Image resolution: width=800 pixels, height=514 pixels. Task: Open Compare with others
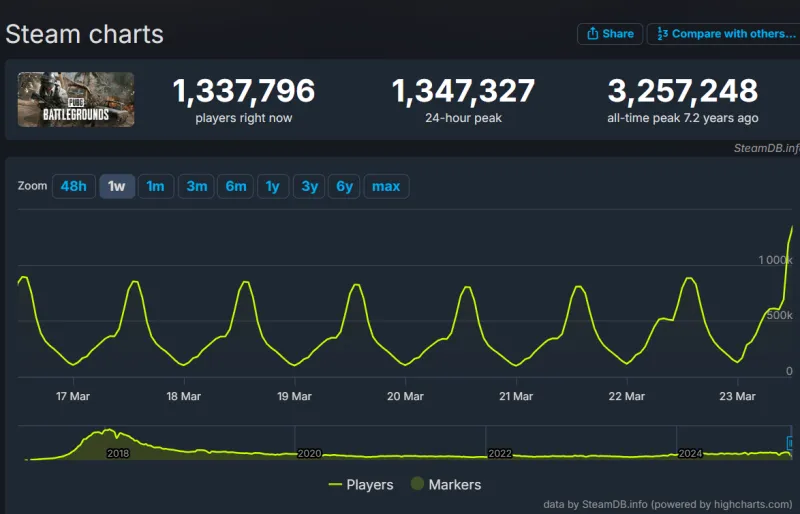coord(724,34)
